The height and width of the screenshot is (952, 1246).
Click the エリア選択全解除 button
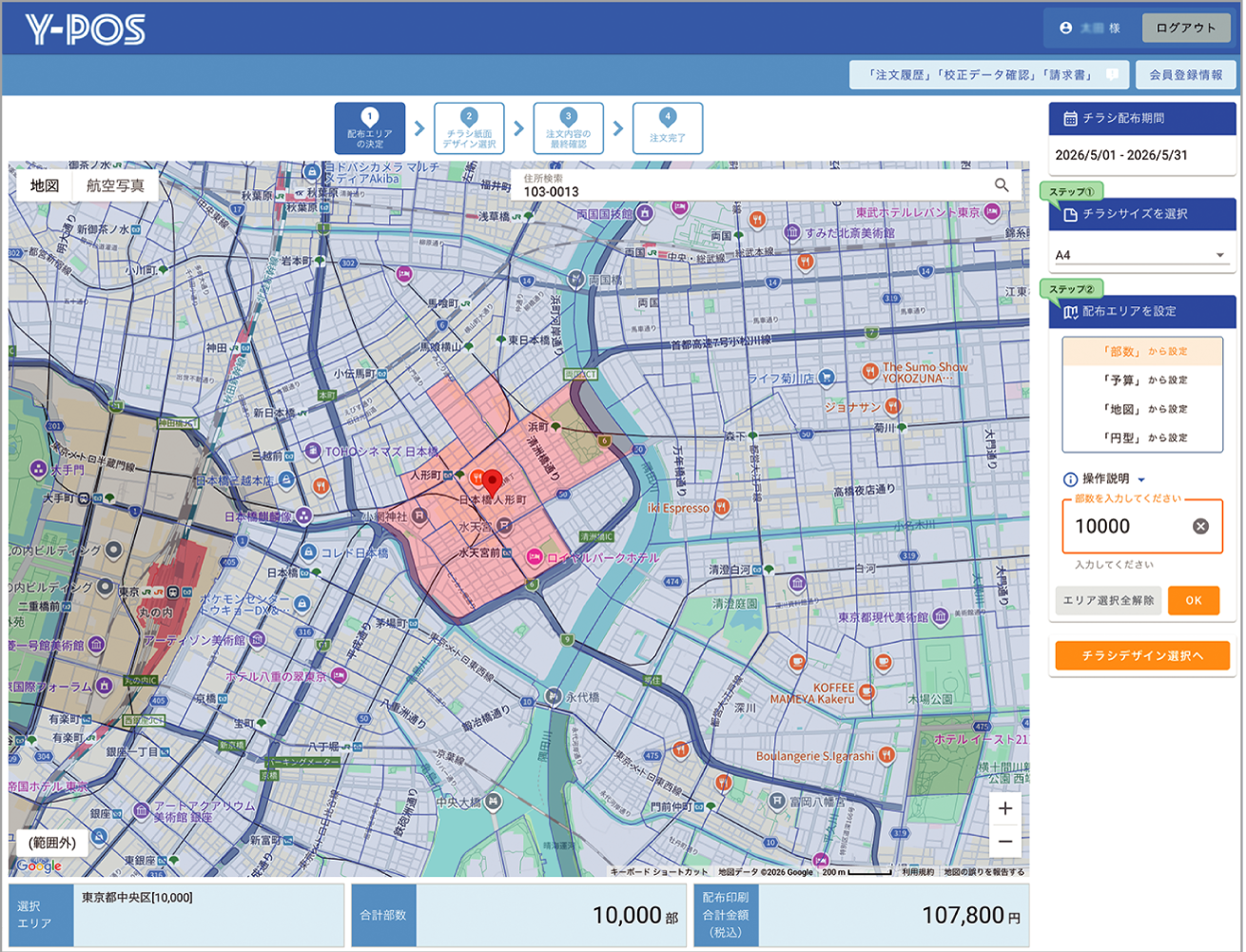[1108, 601]
